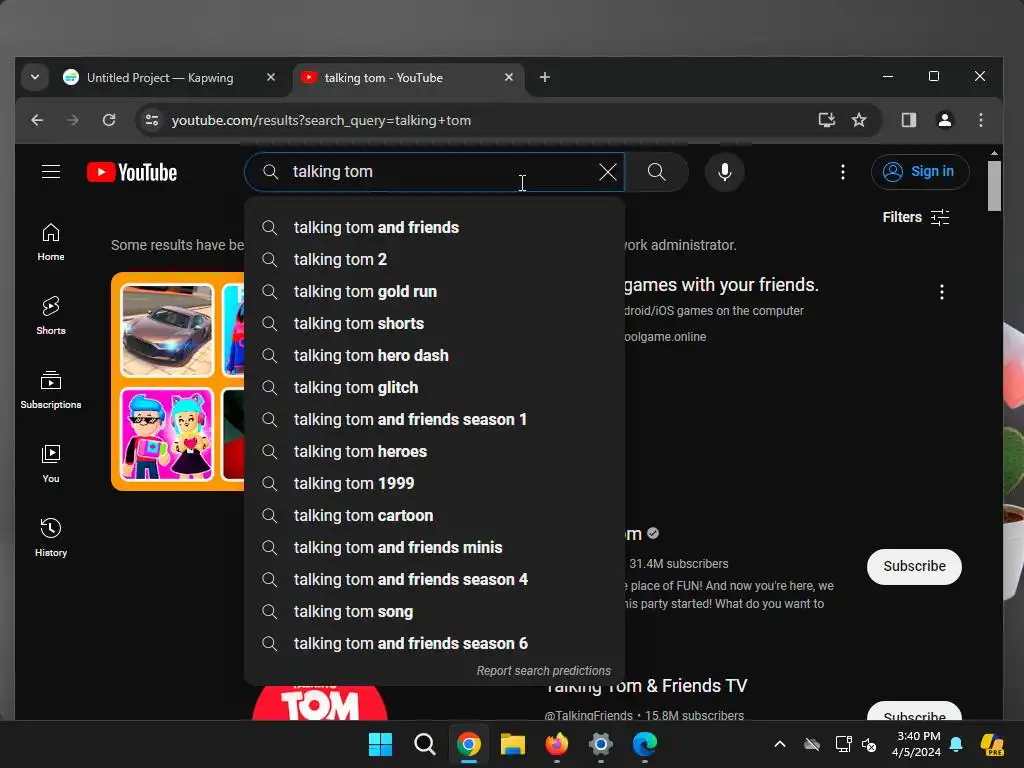1024x768 pixels.
Task: Click the install app icon in address bar
Action: coord(827,120)
